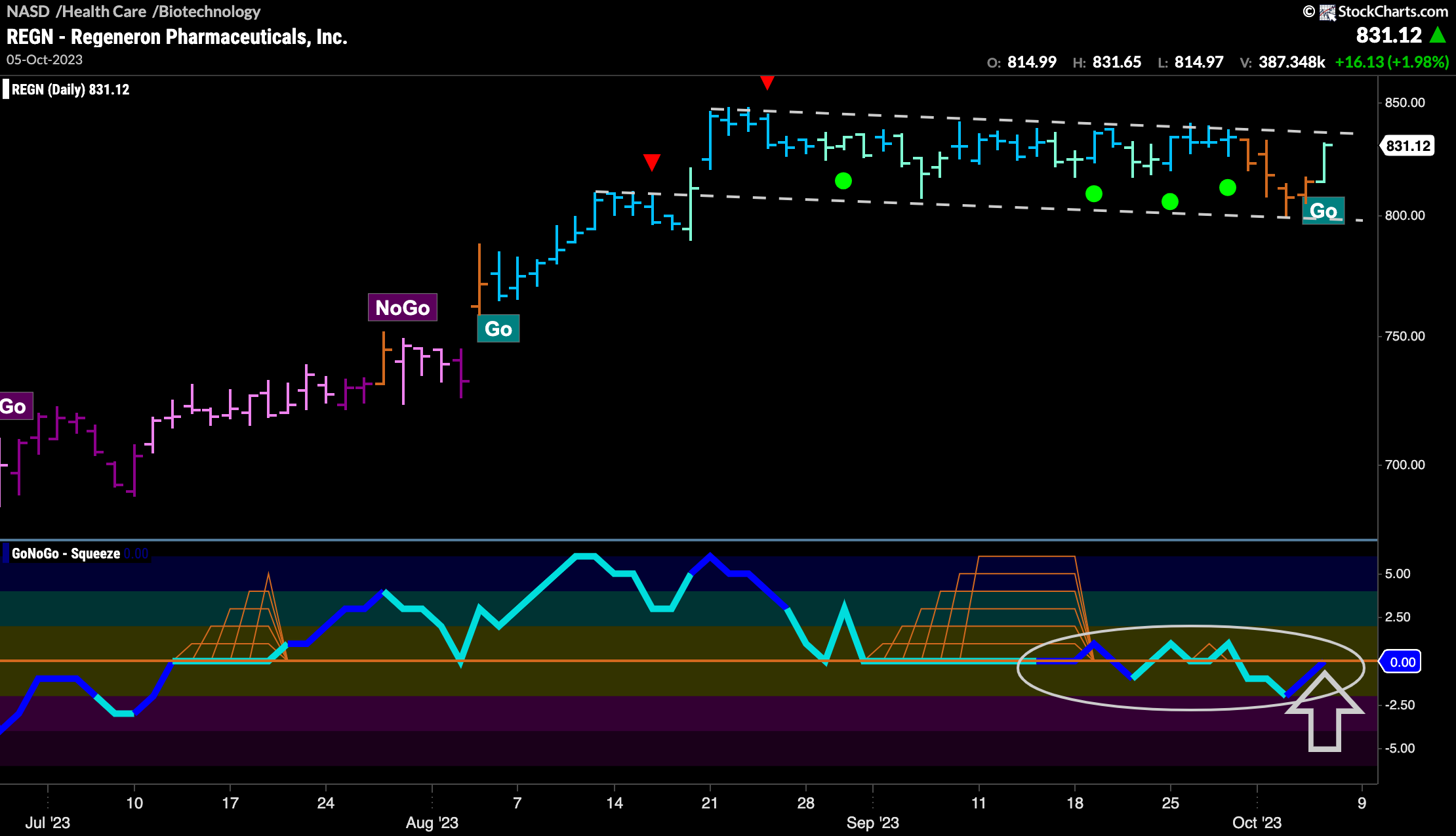The height and width of the screenshot is (836, 1456).
Task: Click the green up-triangle beside price 831.12
Action: 1438,35
